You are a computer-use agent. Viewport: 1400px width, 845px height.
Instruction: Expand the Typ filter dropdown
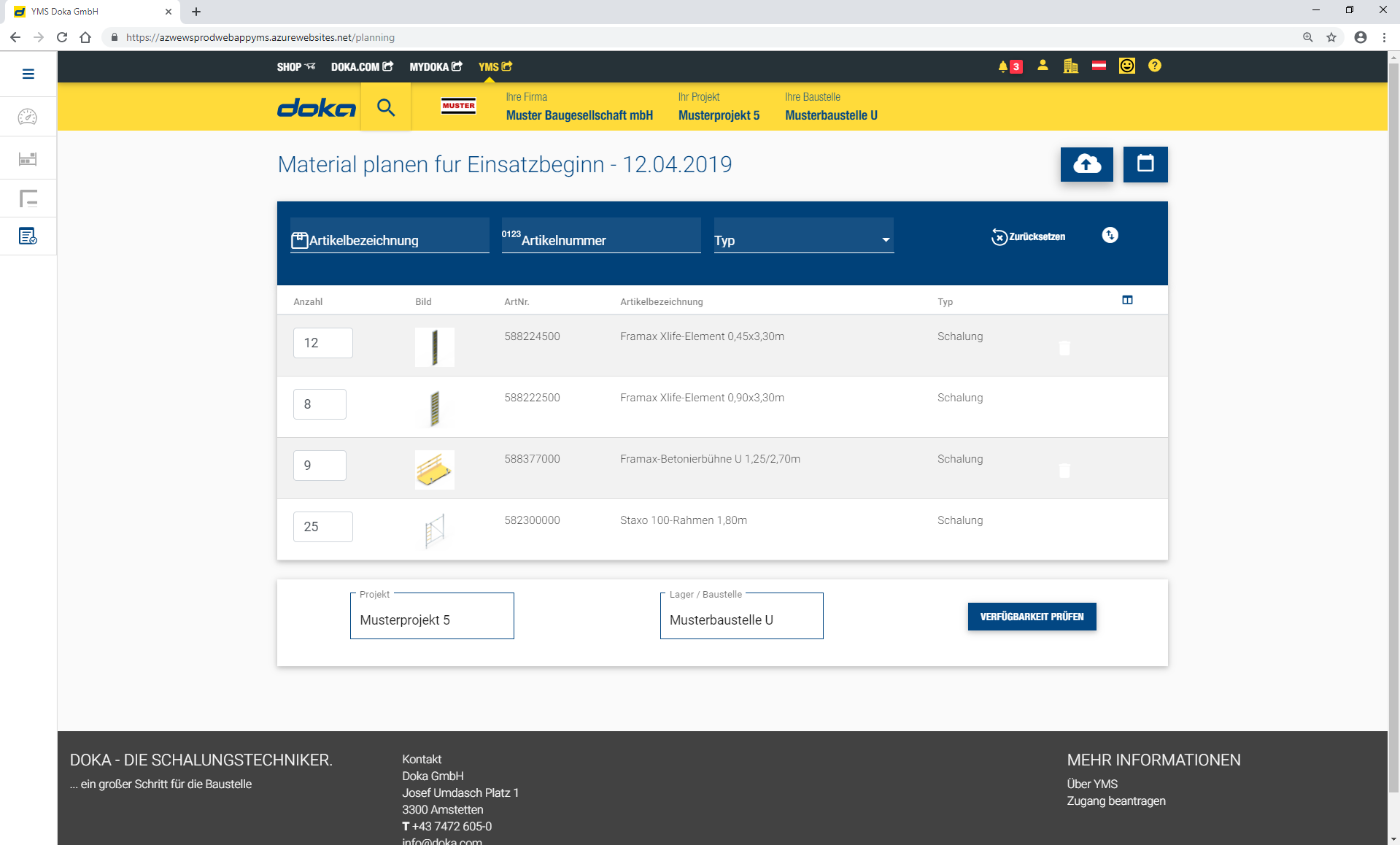click(x=803, y=240)
